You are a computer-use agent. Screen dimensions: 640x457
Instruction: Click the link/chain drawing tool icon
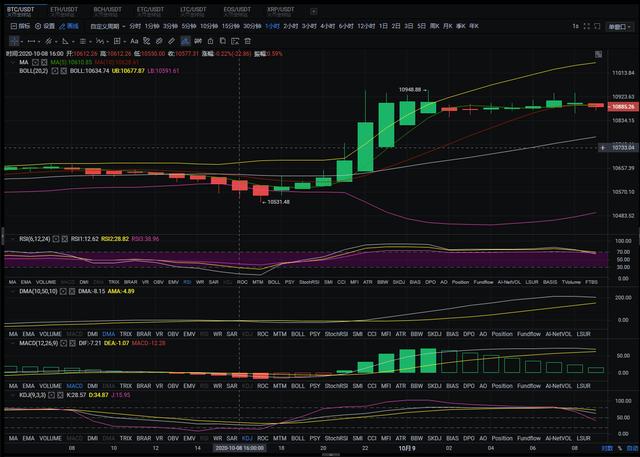(x=159, y=41)
